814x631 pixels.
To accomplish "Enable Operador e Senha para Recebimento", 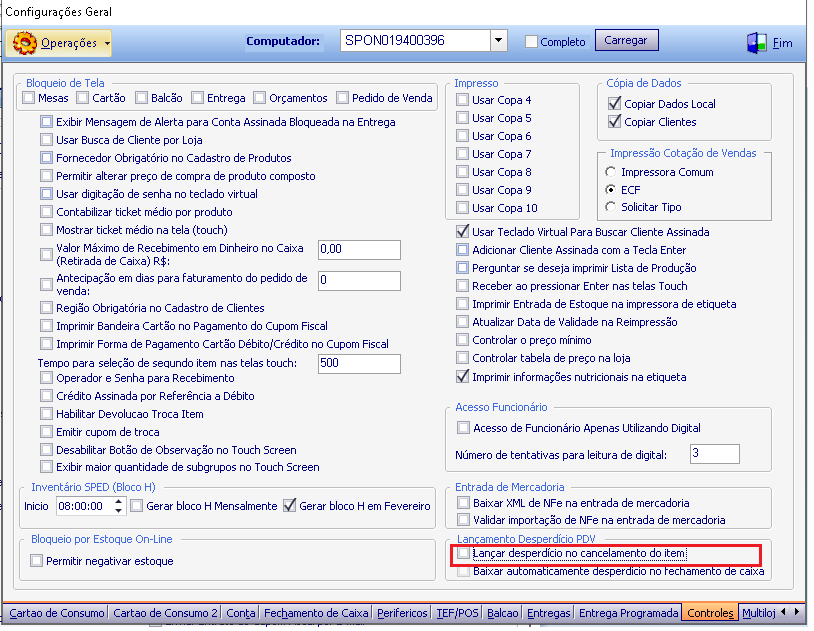I will pyautogui.click(x=47, y=378).
